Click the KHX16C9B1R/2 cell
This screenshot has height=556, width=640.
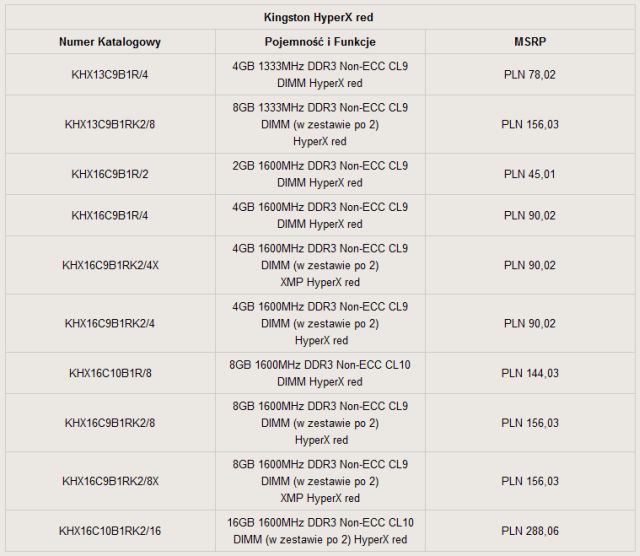point(110,175)
